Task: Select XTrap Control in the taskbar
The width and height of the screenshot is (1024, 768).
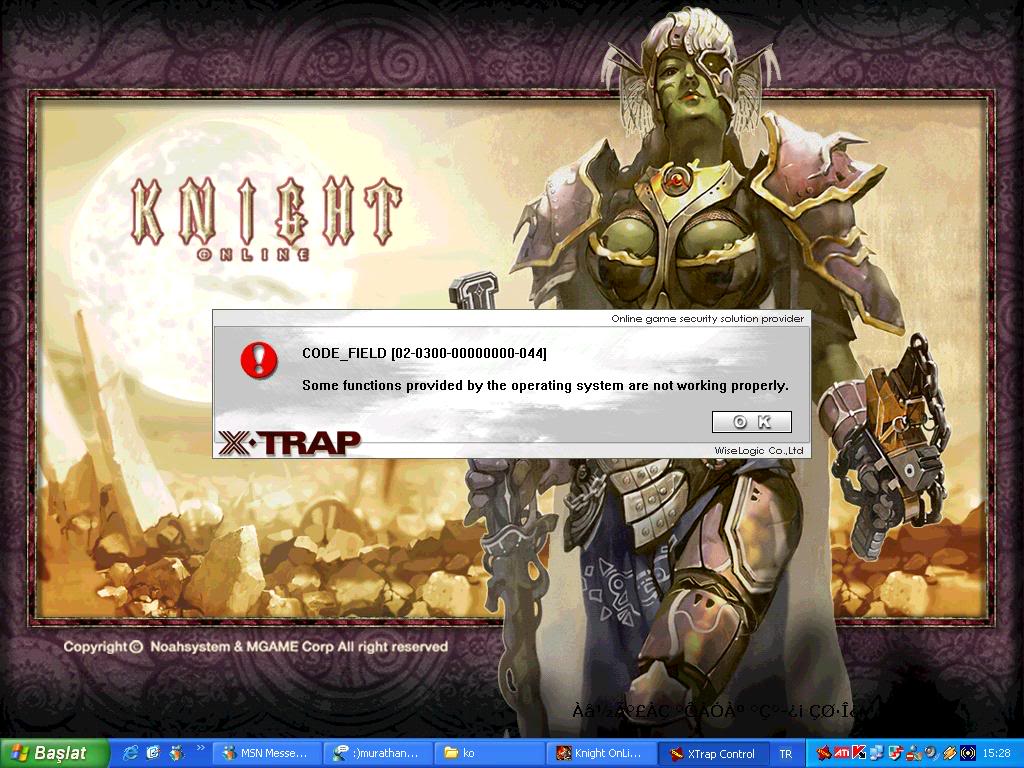Action: [712, 753]
